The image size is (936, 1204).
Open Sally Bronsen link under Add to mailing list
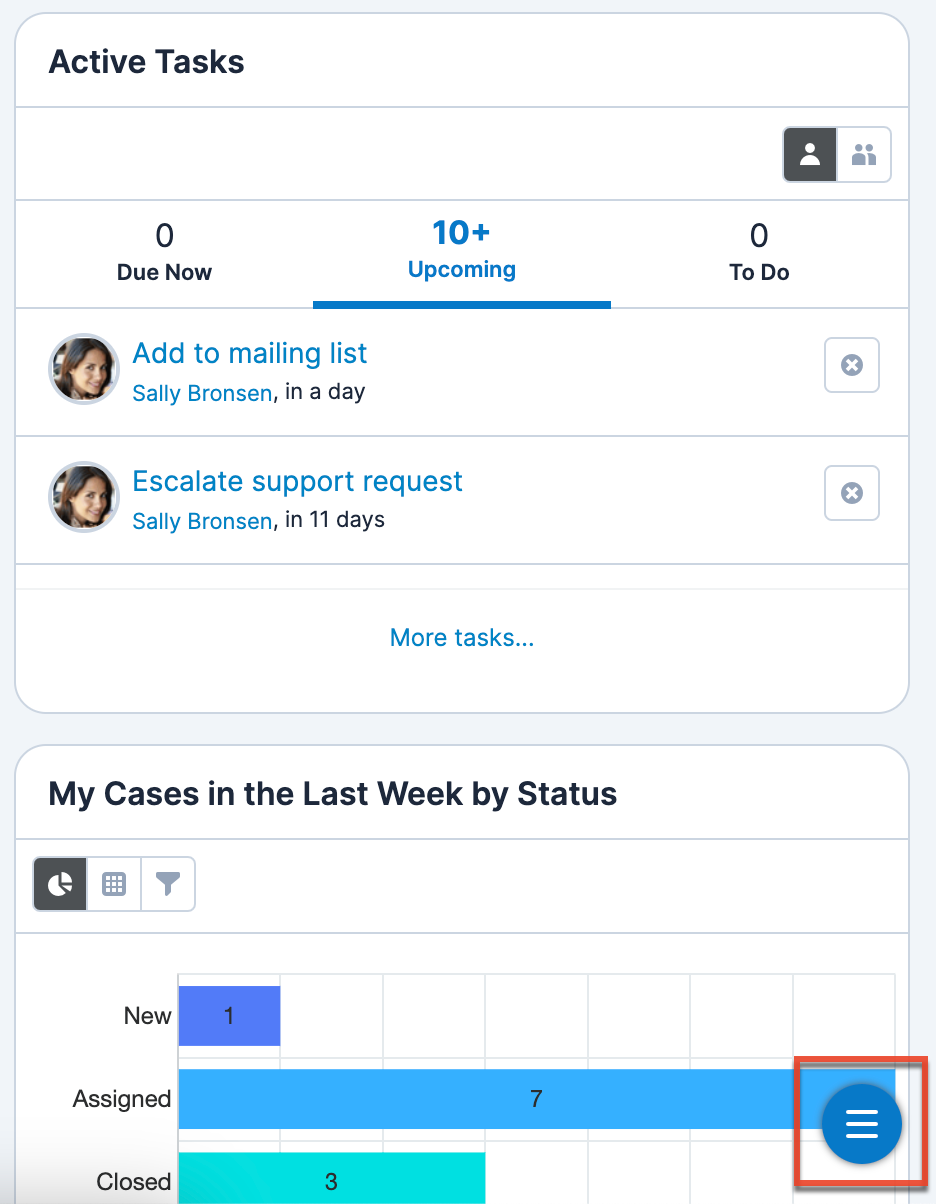pyautogui.click(x=202, y=393)
